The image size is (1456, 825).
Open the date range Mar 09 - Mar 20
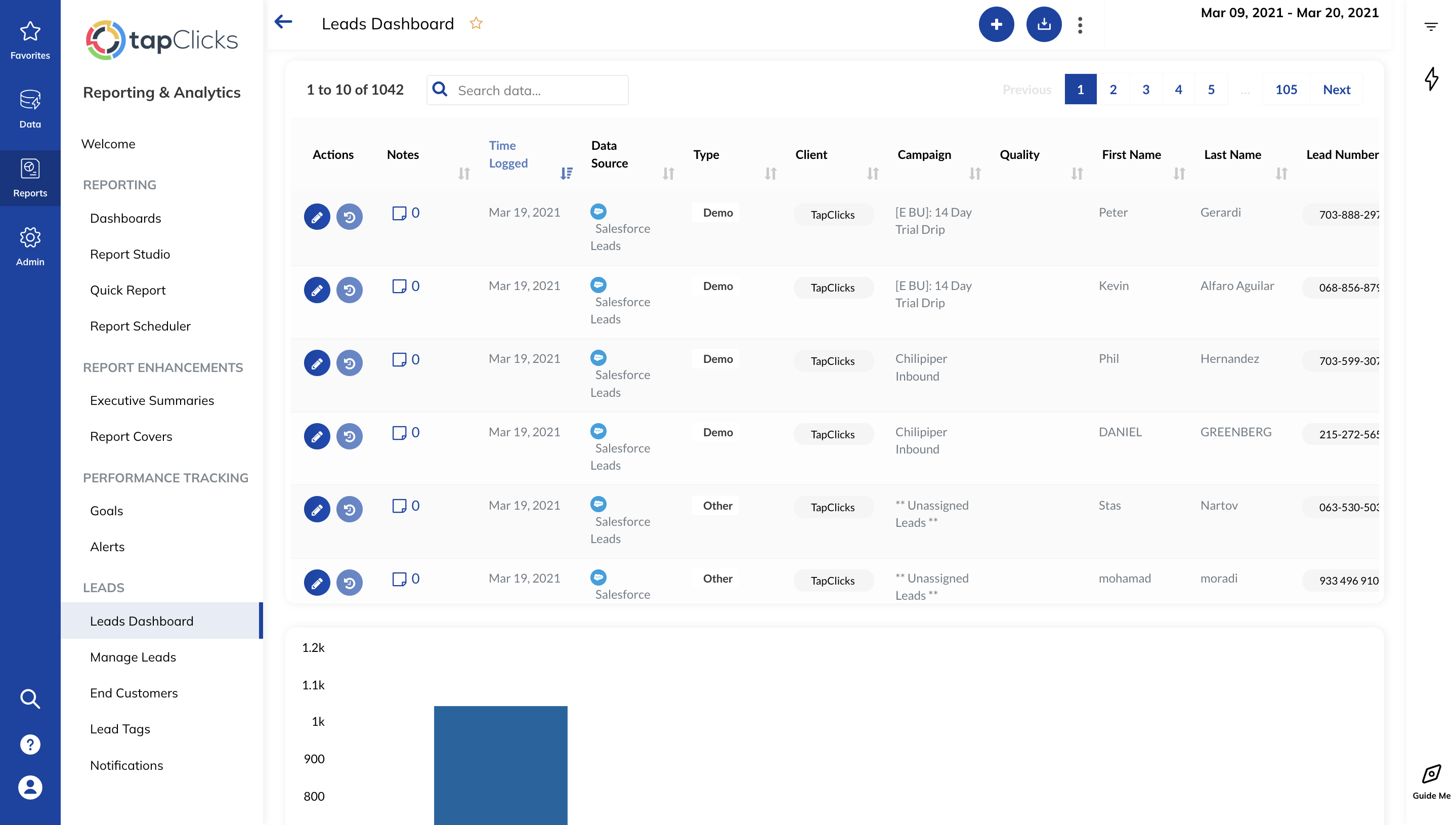[1290, 13]
